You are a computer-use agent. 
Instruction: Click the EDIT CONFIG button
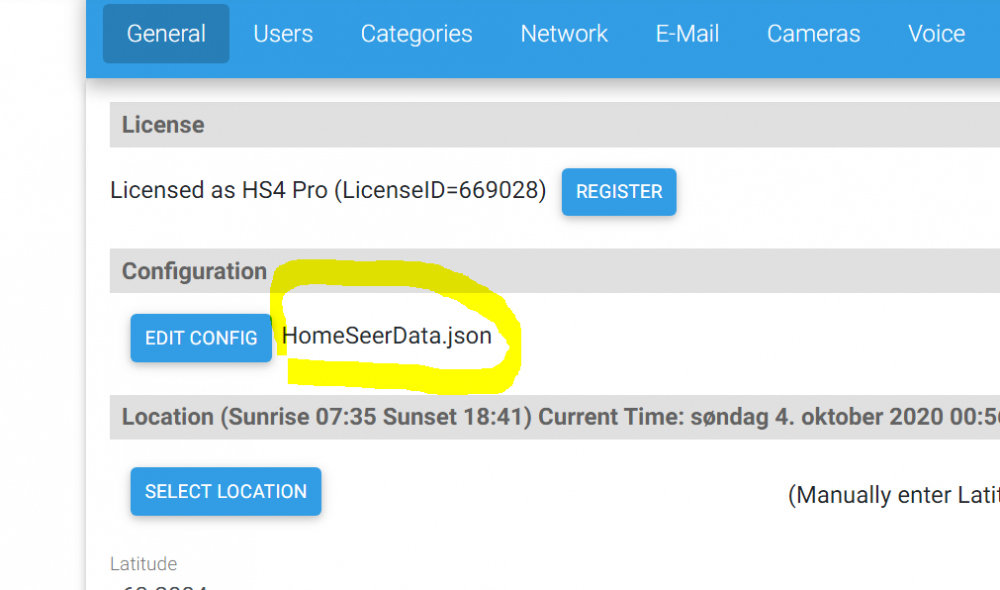(201, 338)
